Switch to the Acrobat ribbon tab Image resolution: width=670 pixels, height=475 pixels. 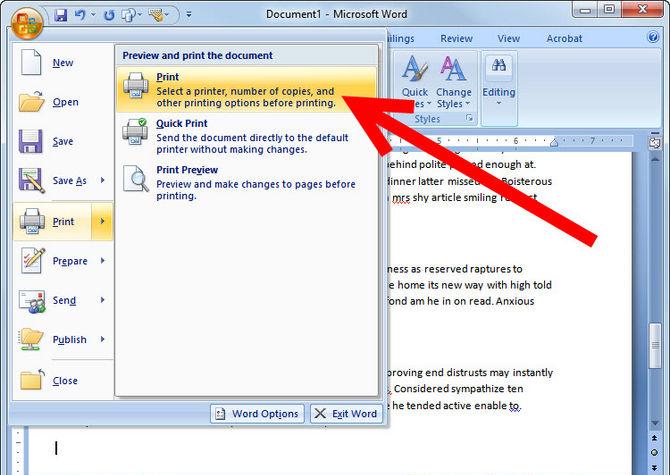point(564,38)
